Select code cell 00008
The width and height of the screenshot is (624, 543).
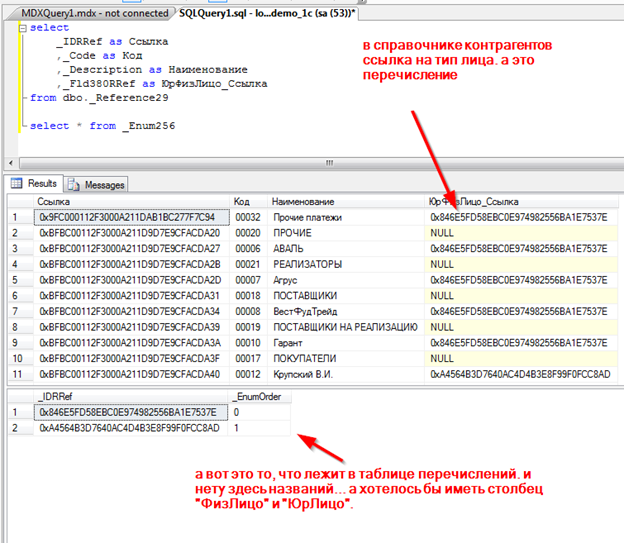[249, 311]
